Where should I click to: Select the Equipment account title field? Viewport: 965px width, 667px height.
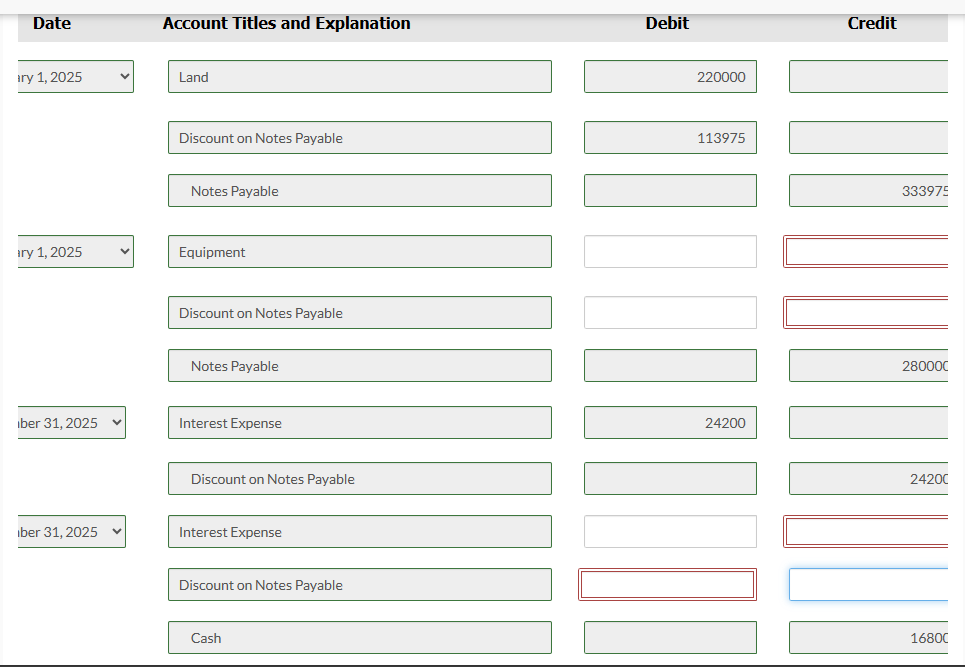click(360, 252)
